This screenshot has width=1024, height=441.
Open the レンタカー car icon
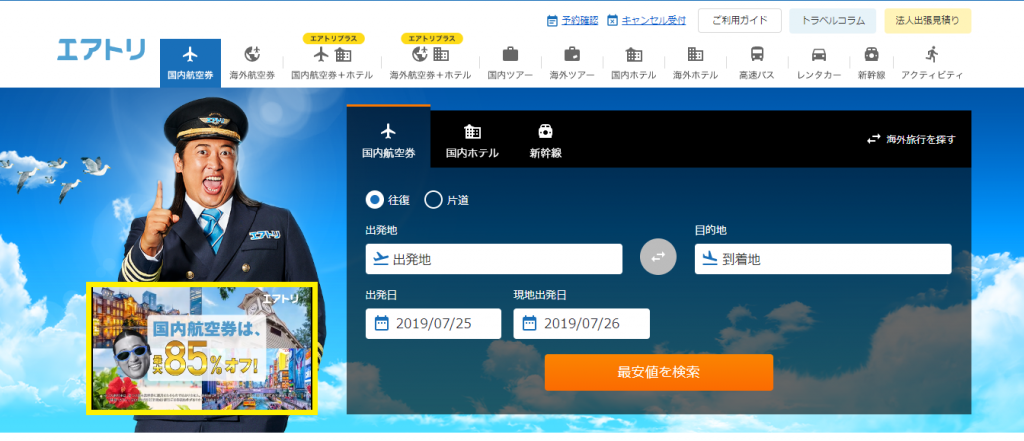coord(819,54)
